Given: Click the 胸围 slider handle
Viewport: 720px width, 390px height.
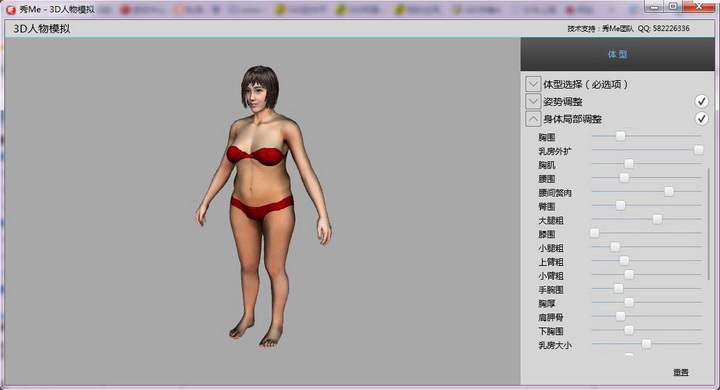Looking at the screenshot, I should 620,136.
